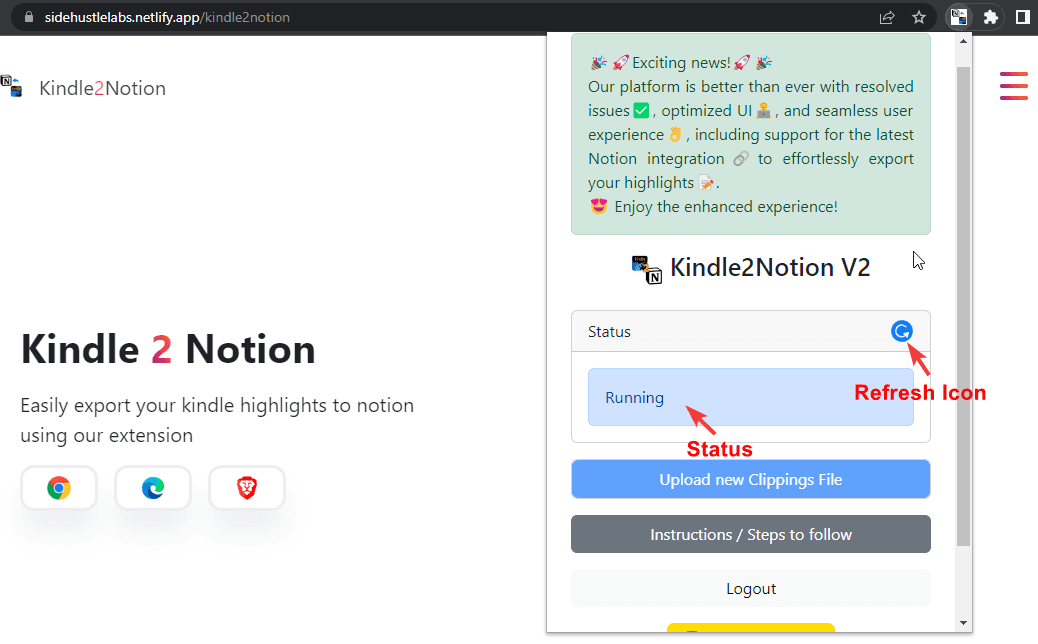
Task: Click the Status refresh icon
Action: pyautogui.click(x=901, y=331)
